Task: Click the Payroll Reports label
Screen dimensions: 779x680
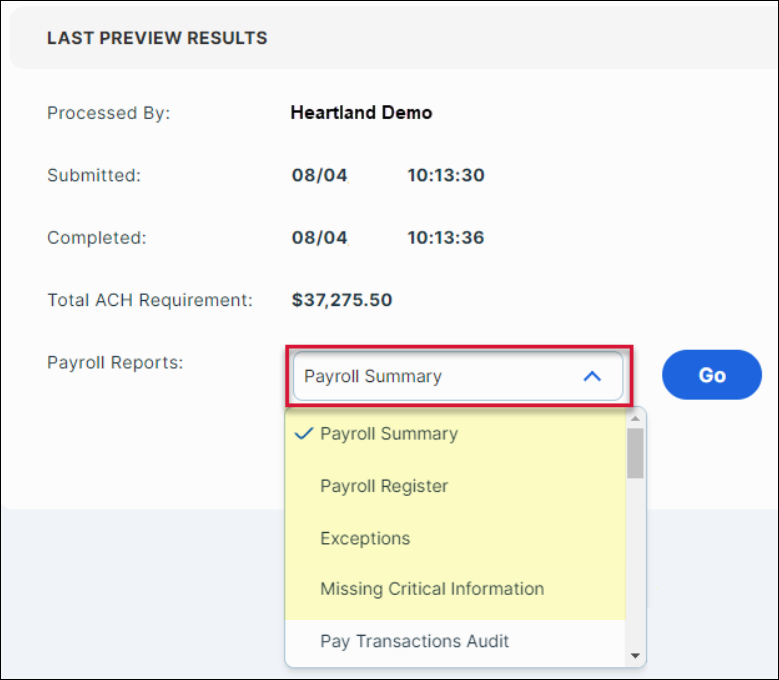Action: tap(115, 362)
